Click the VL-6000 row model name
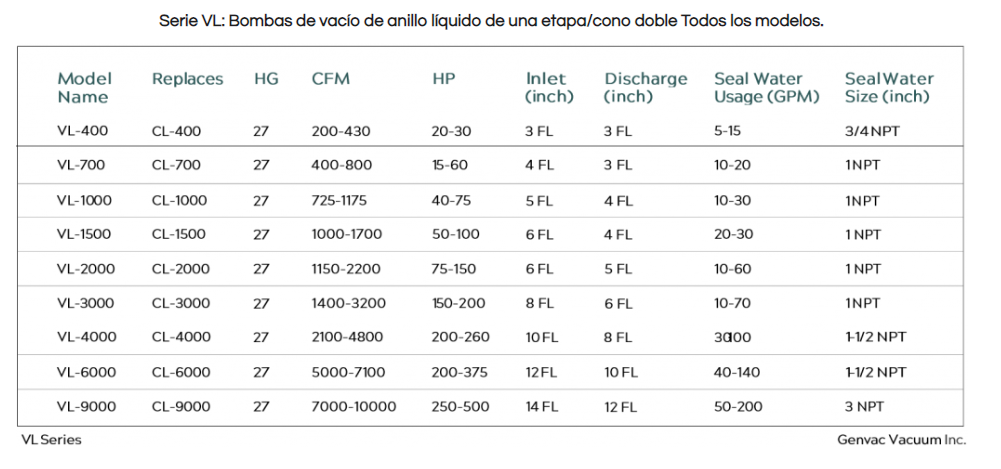Image resolution: width=1001 pixels, height=469 pixels. [86, 373]
